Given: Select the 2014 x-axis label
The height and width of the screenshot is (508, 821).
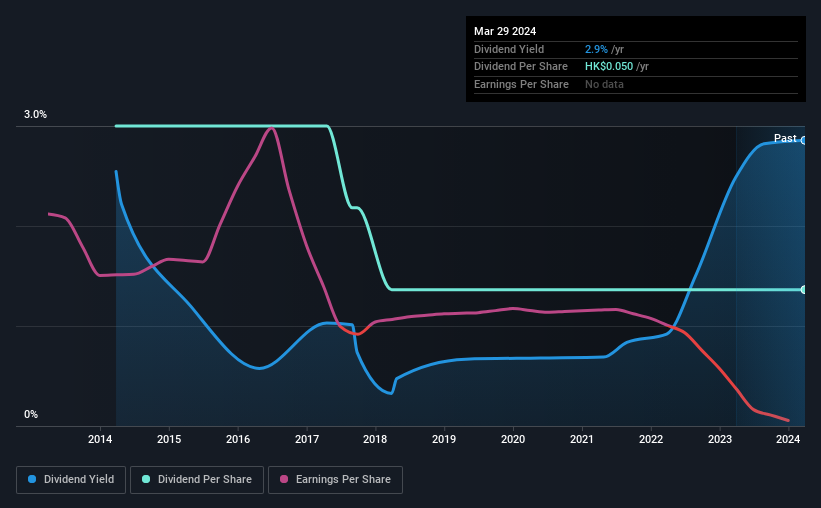Looking at the screenshot, I should [100, 439].
